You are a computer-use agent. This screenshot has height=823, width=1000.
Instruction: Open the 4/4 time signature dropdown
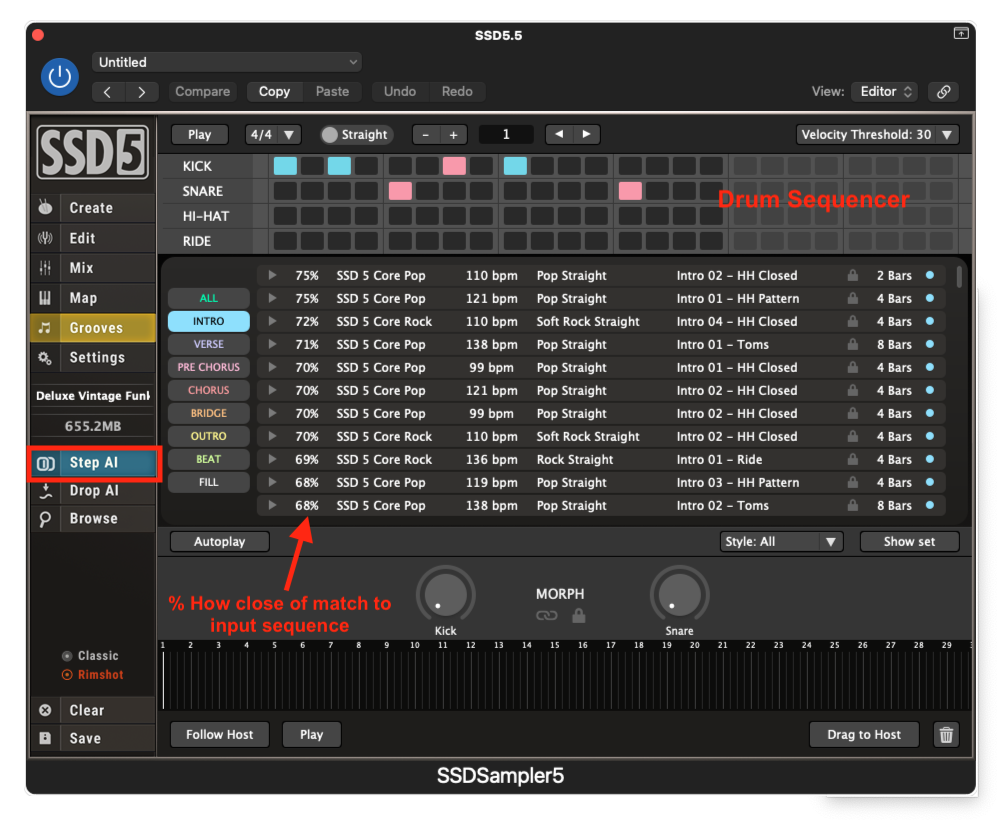273,135
